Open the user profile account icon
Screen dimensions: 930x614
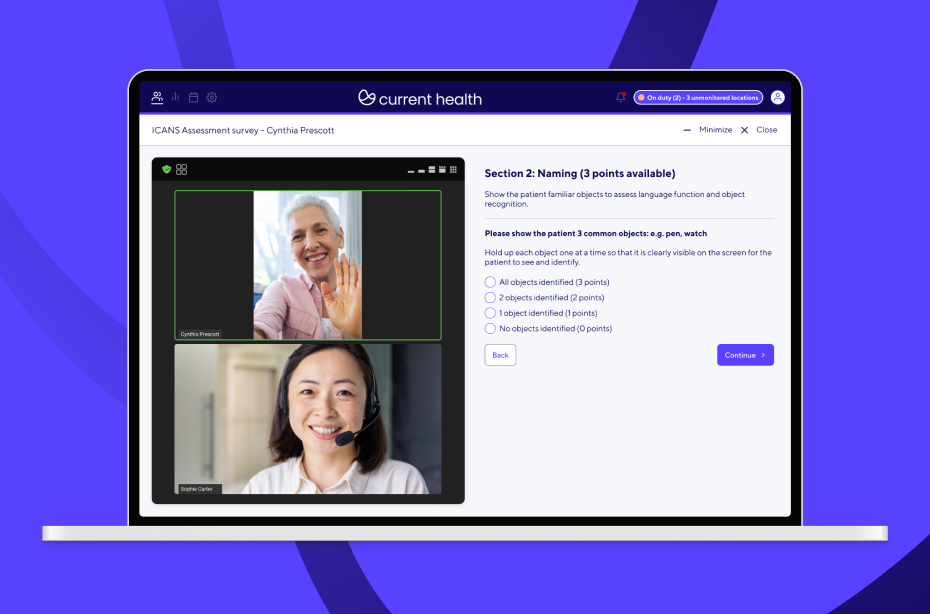pos(779,97)
